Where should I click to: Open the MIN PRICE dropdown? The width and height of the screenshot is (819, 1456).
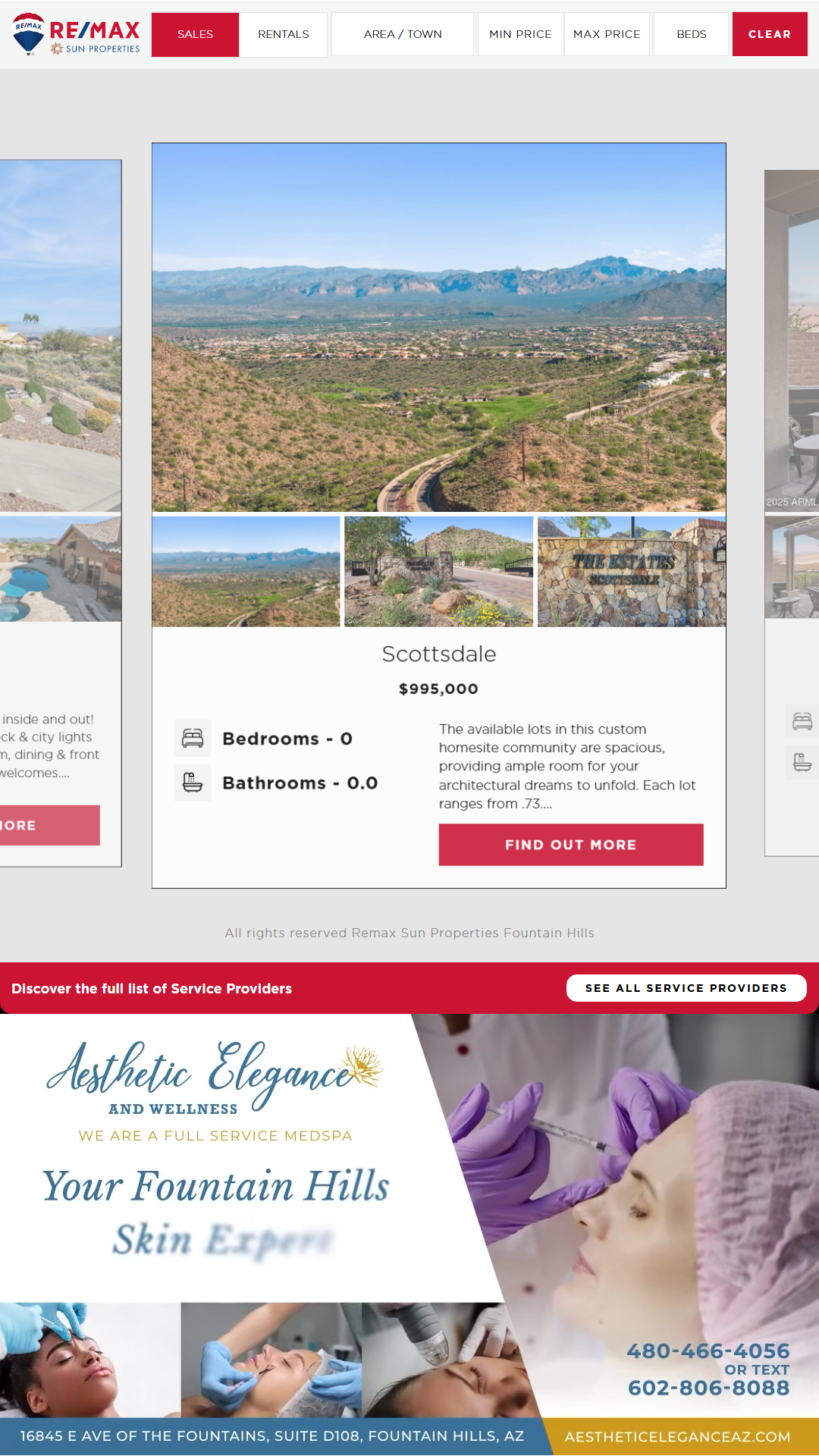click(x=520, y=34)
